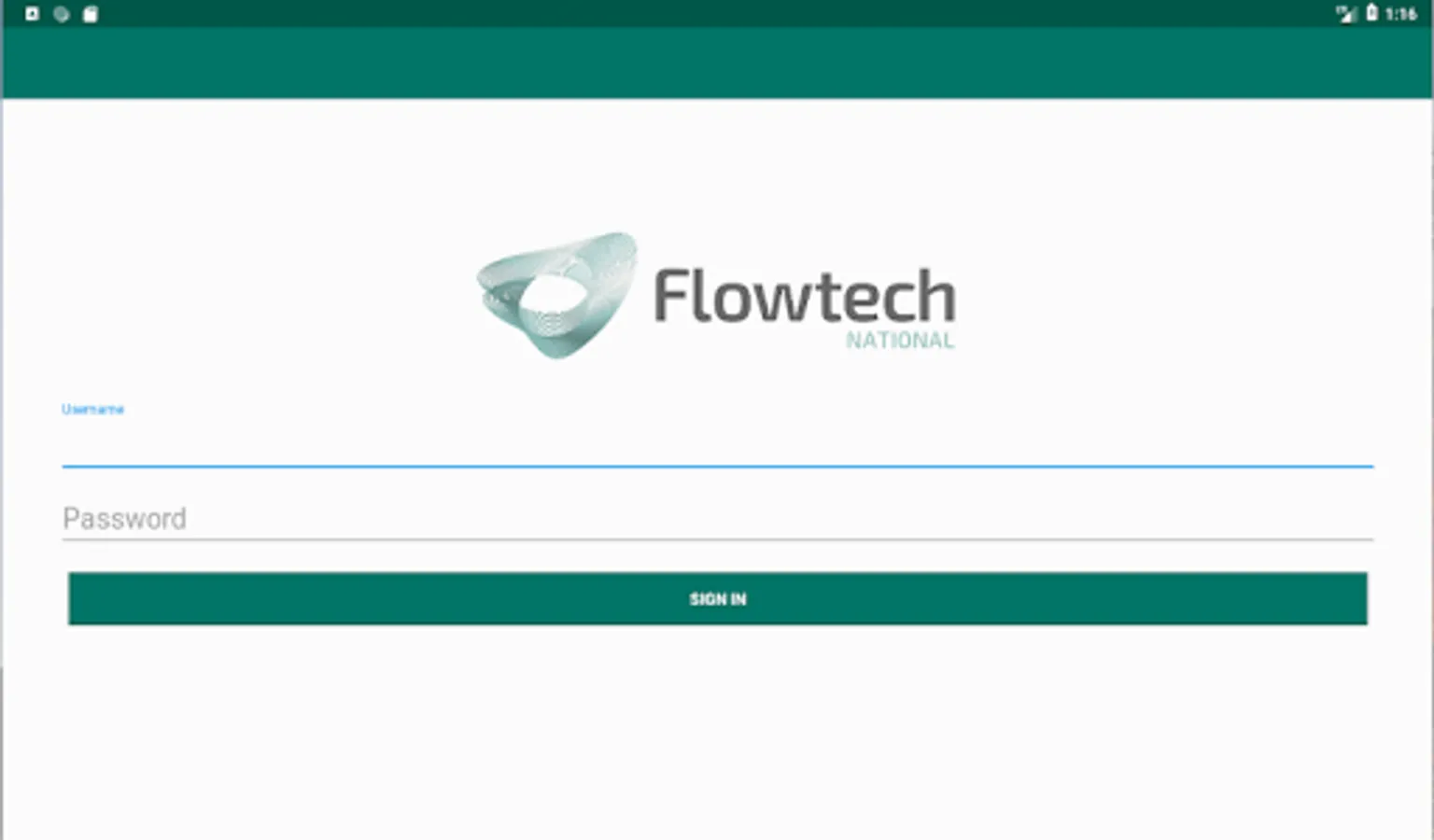Click the SIGN IN button

(717, 598)
